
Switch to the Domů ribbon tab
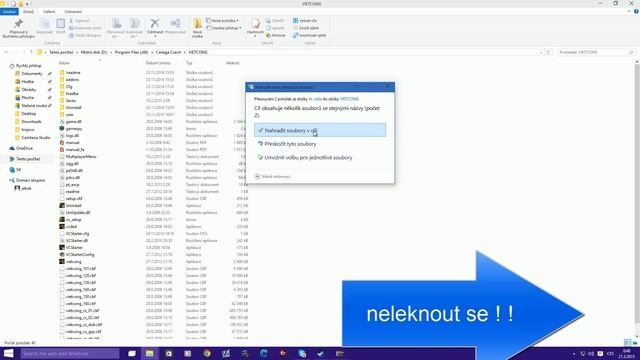(x=29, y=11)
